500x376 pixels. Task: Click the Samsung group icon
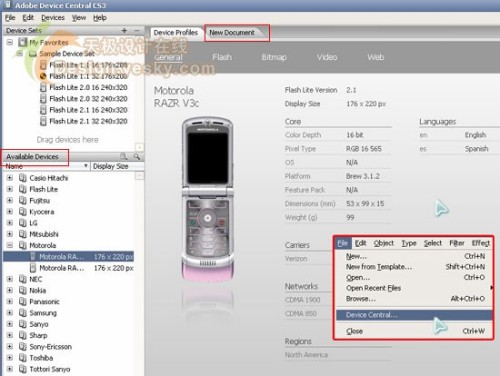(23, 313)
